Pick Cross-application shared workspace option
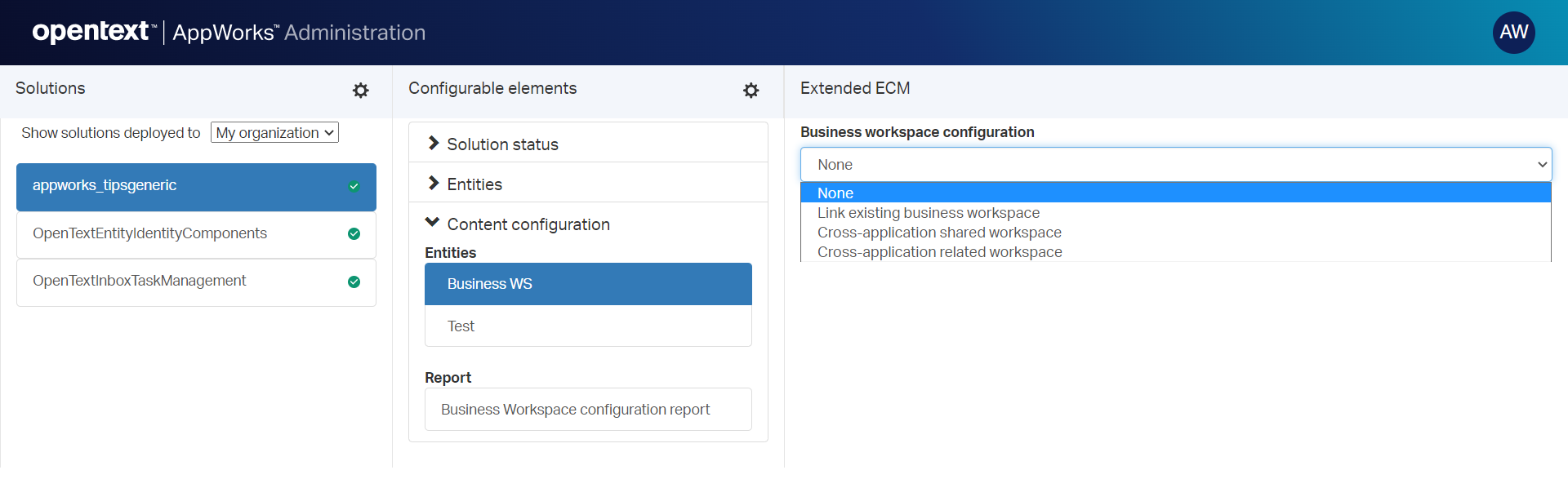The image size is (1568, 479). click(x=939, y=233)
